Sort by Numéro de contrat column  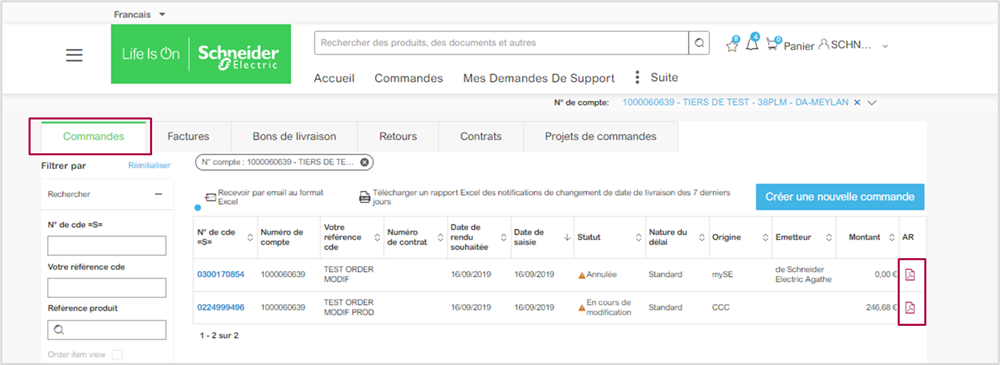(x=439, y=237)
